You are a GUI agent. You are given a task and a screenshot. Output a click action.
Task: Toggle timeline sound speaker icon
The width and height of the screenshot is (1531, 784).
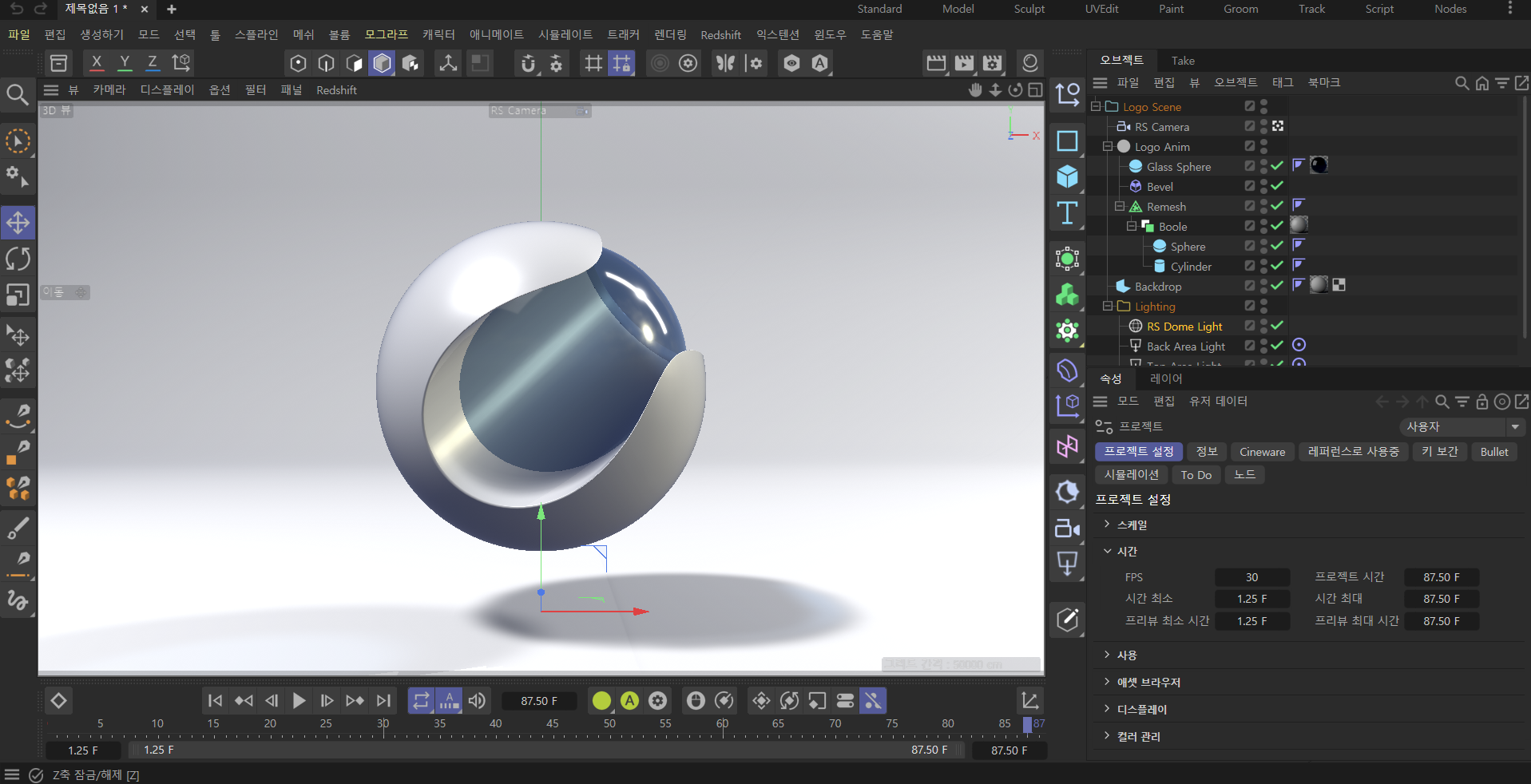[x=477, y=701]
